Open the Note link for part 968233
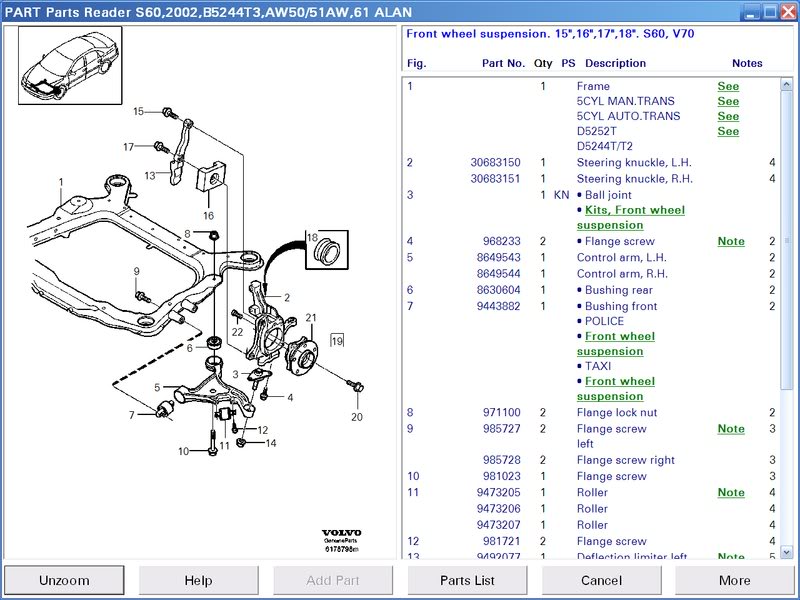This screenshot has width=800, height=600. (x=731, y=241)
